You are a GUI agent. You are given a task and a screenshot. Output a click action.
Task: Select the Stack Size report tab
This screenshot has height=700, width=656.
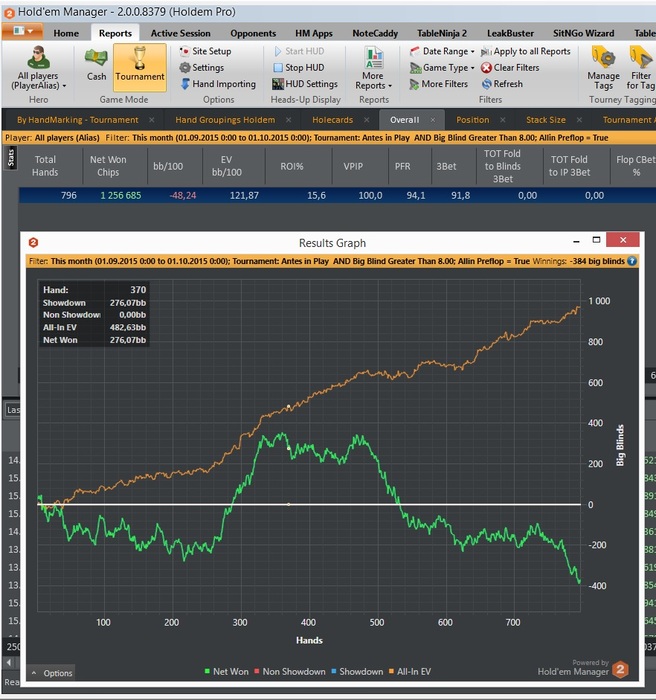[546, 120]
